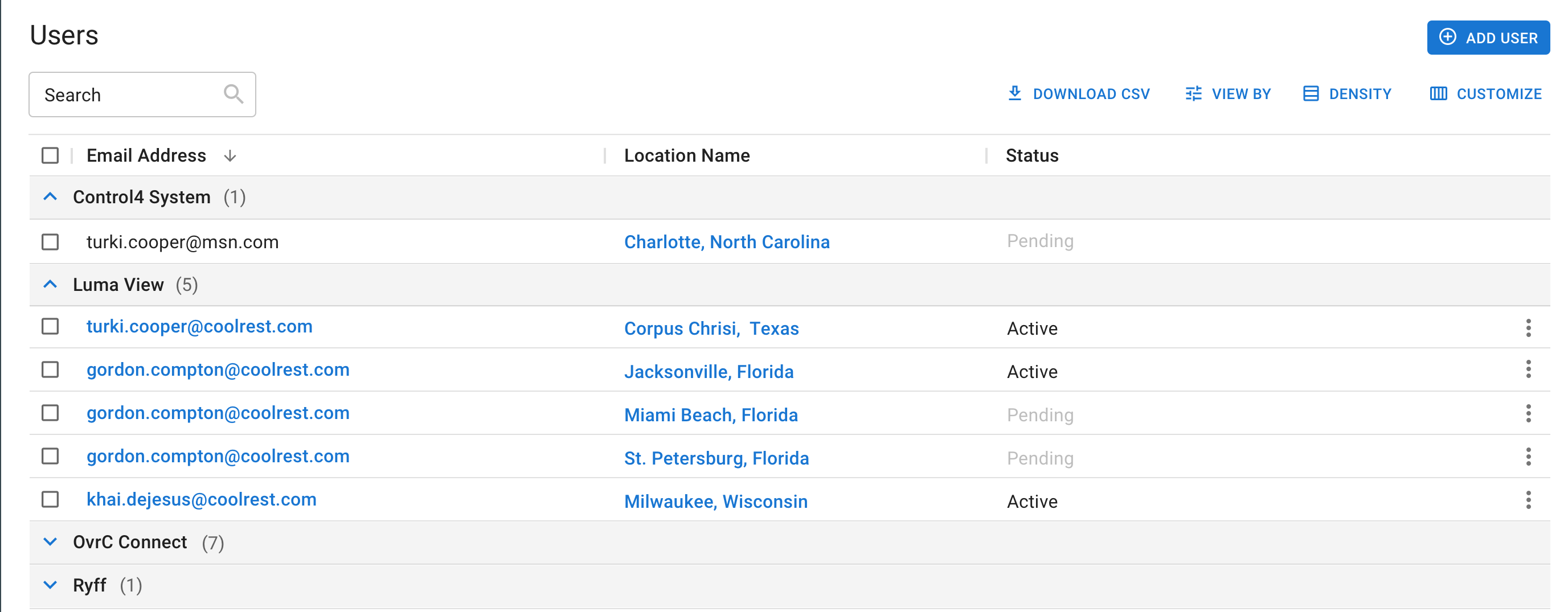Click the Download CSV arrow icon

tap(1014, 94)
